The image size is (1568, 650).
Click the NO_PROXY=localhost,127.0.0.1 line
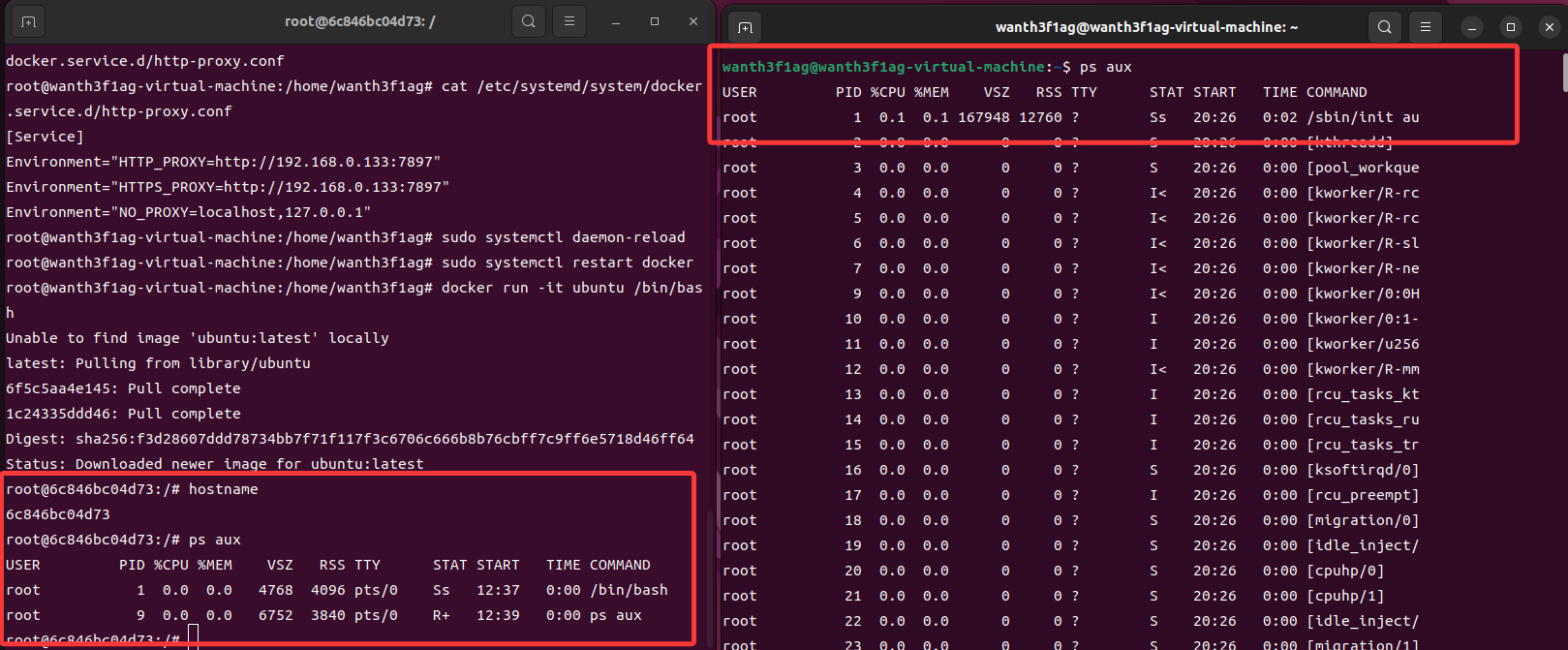189,212
